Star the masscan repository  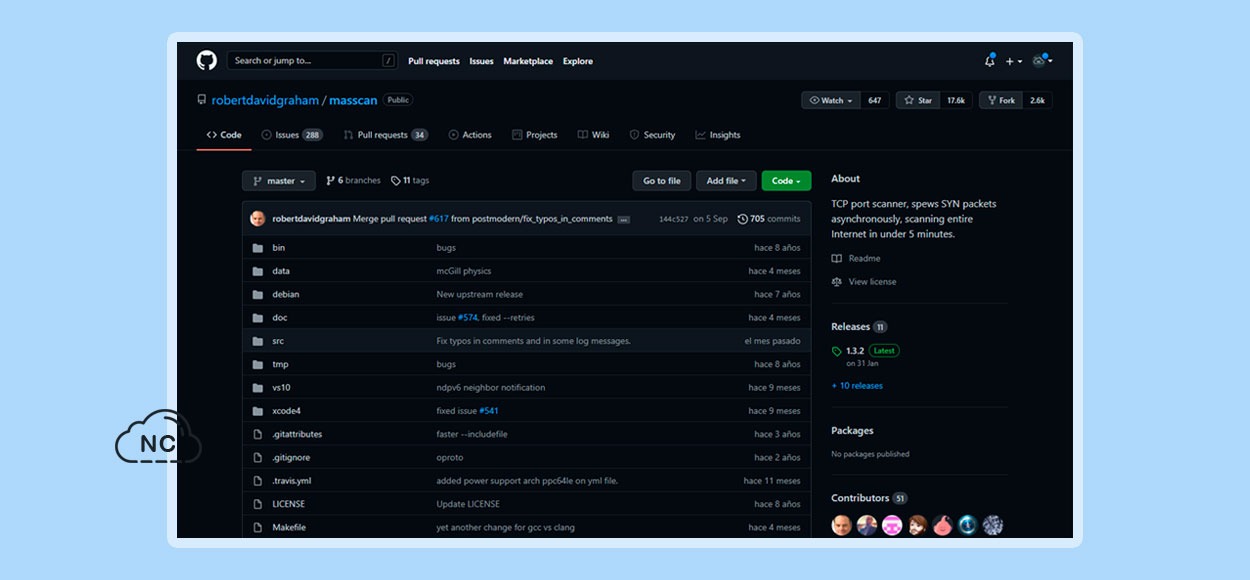tap(918, 100)
